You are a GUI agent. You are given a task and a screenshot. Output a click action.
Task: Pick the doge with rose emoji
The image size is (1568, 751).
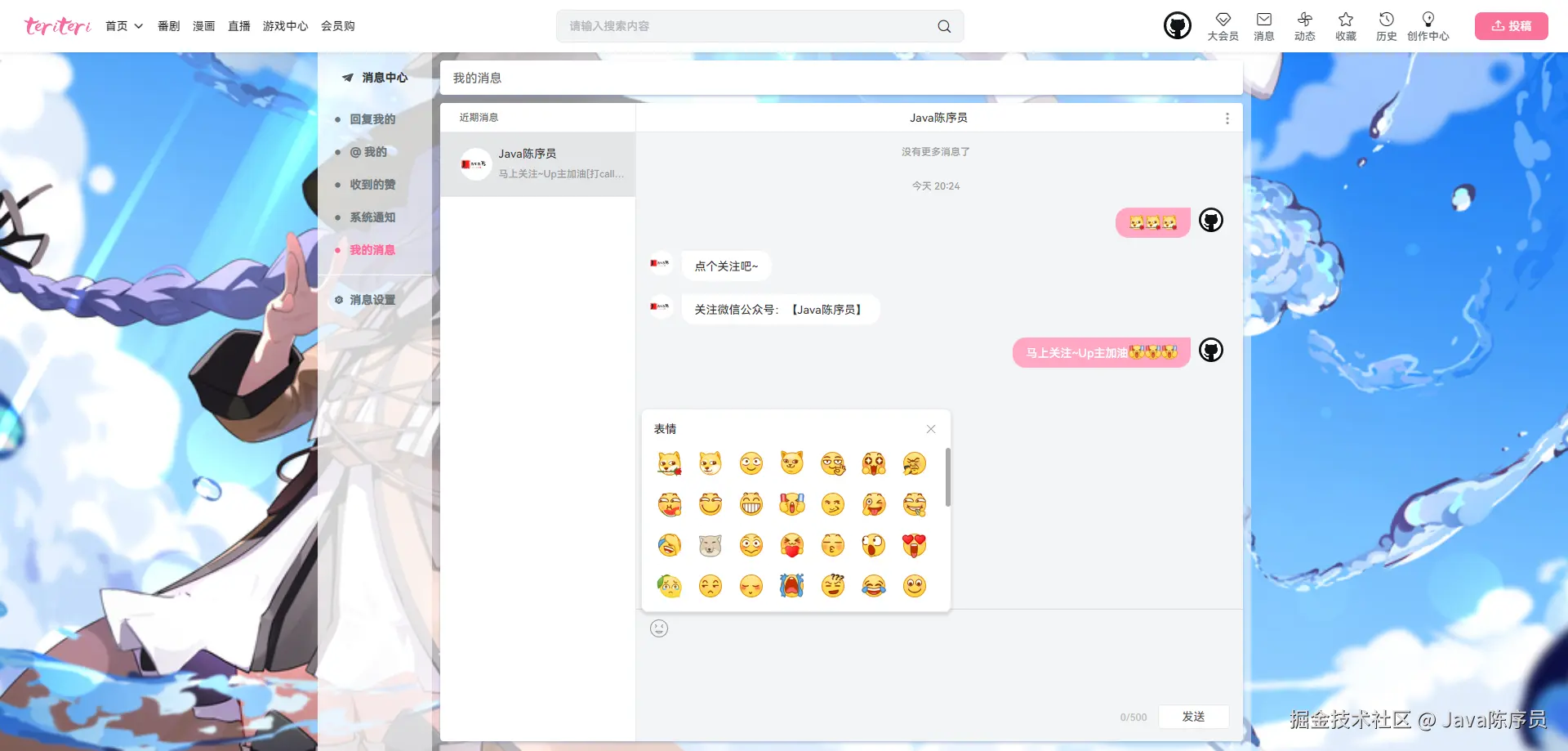[670, 463]
